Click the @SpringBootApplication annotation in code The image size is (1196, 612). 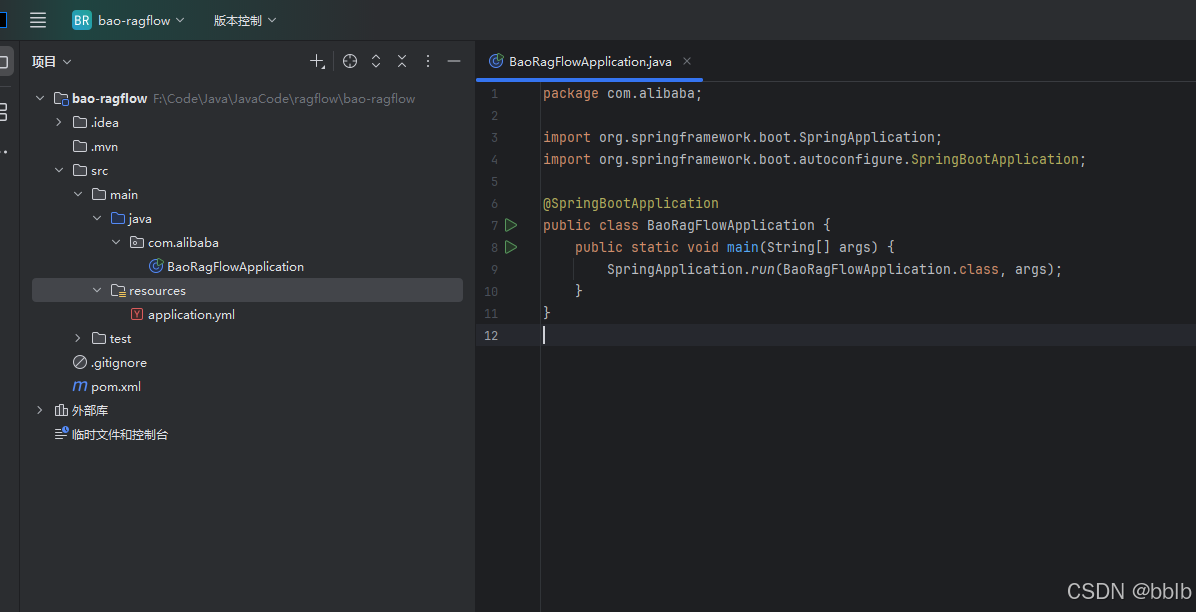[x=631, y=204]
